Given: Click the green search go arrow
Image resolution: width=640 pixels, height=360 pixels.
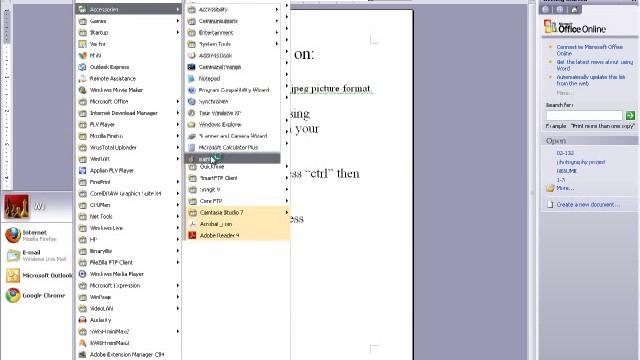Looking at the screenshot, I should pyautogui.click(x=630, y=116).
